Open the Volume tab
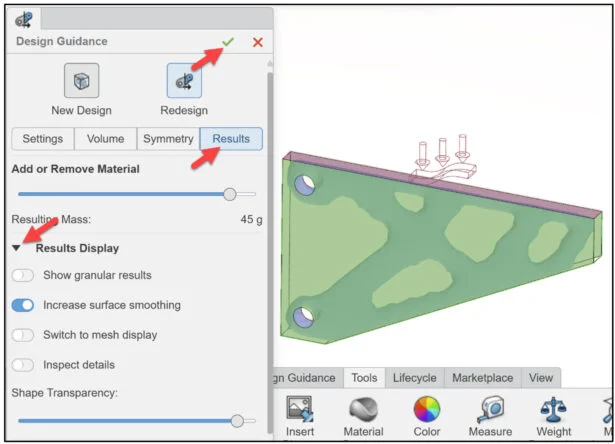This screenshot has width=615, height=444. pos(106,139)
